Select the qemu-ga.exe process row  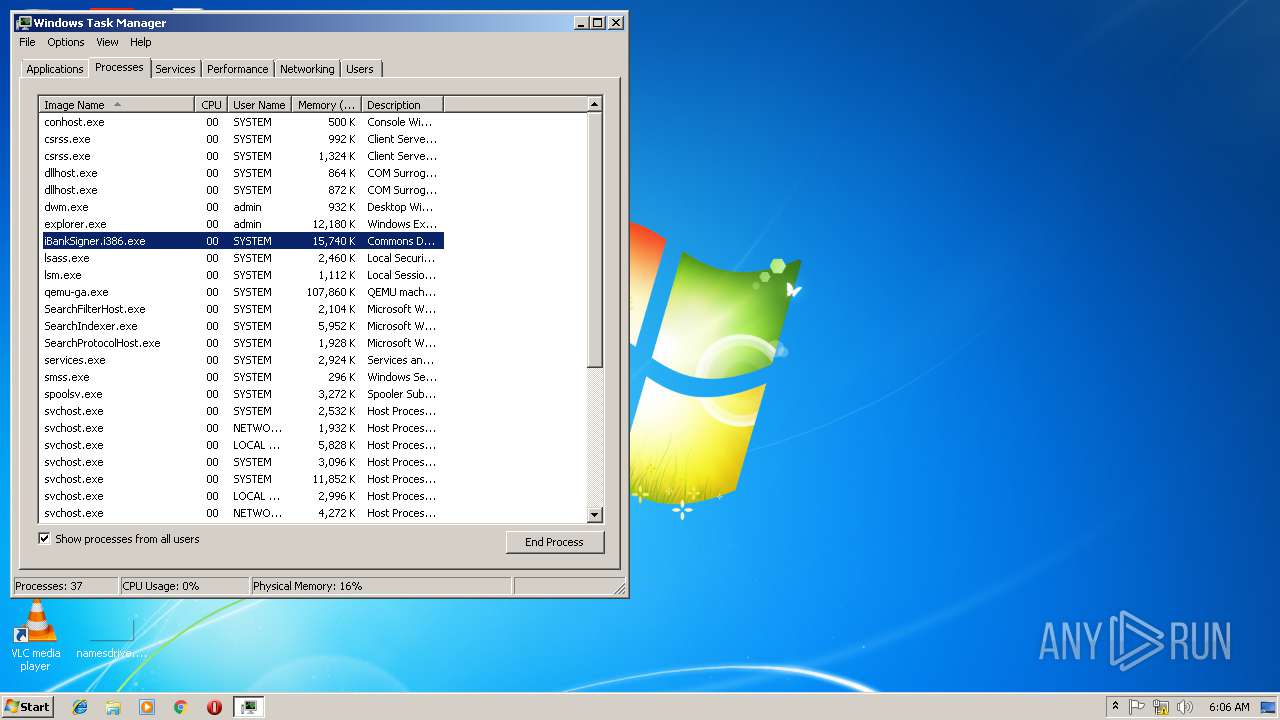241,292
